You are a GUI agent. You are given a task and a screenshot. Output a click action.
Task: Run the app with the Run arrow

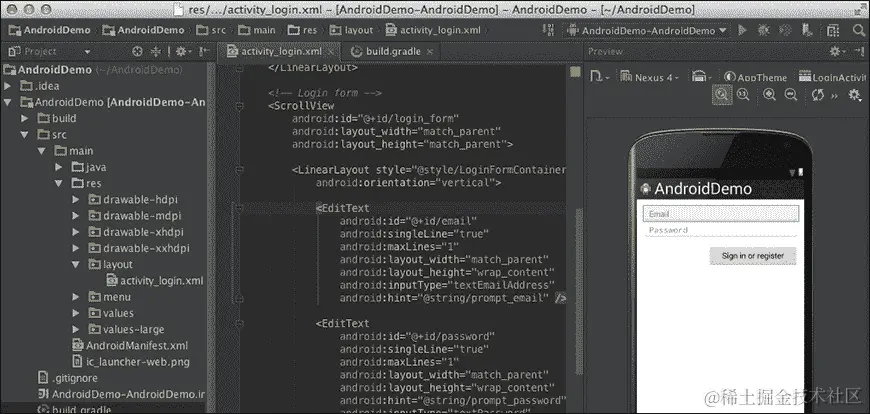coord(742,31)
